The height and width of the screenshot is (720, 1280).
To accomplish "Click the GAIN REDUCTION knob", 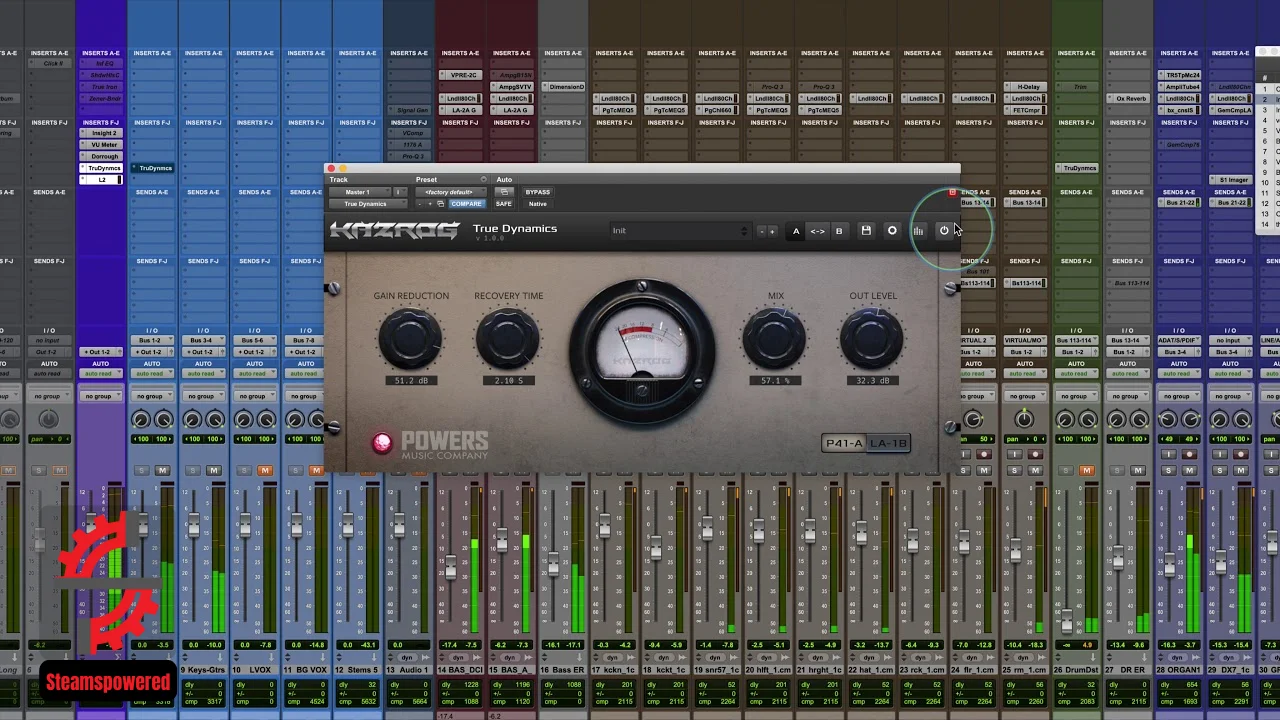I will point(410,339).
